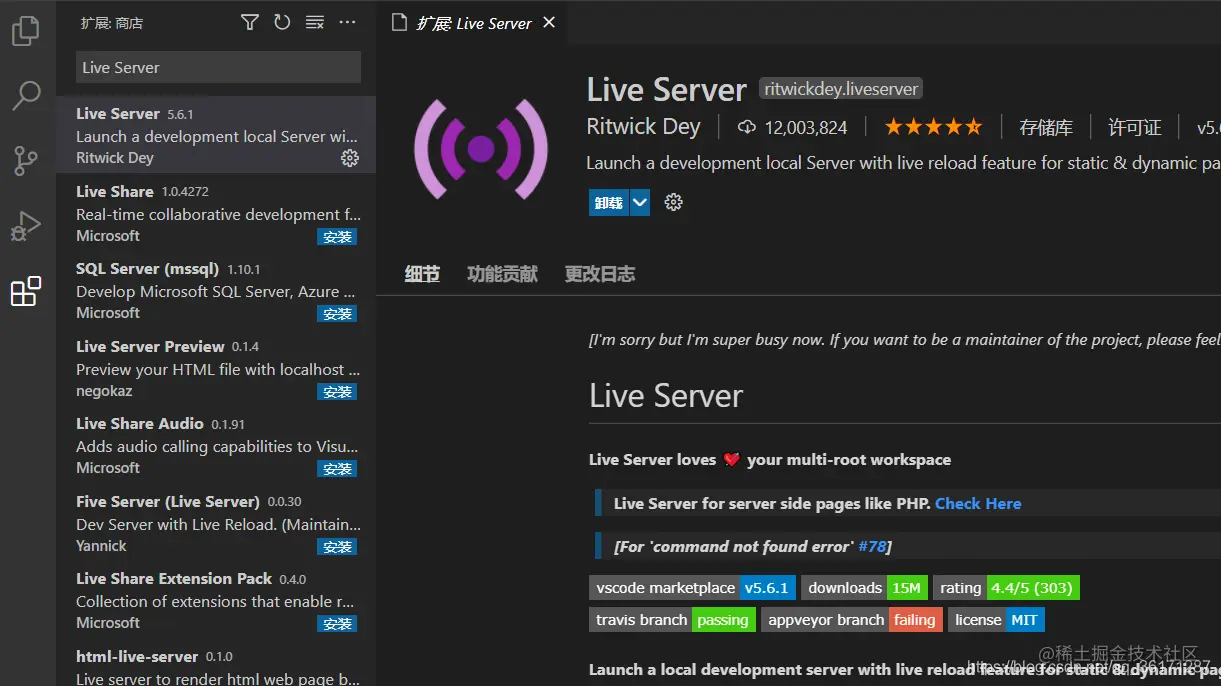The width and height of the screenshot is (1221, 686).
Task: Select html-live-server list entry
Action: (x=216, y=663)
